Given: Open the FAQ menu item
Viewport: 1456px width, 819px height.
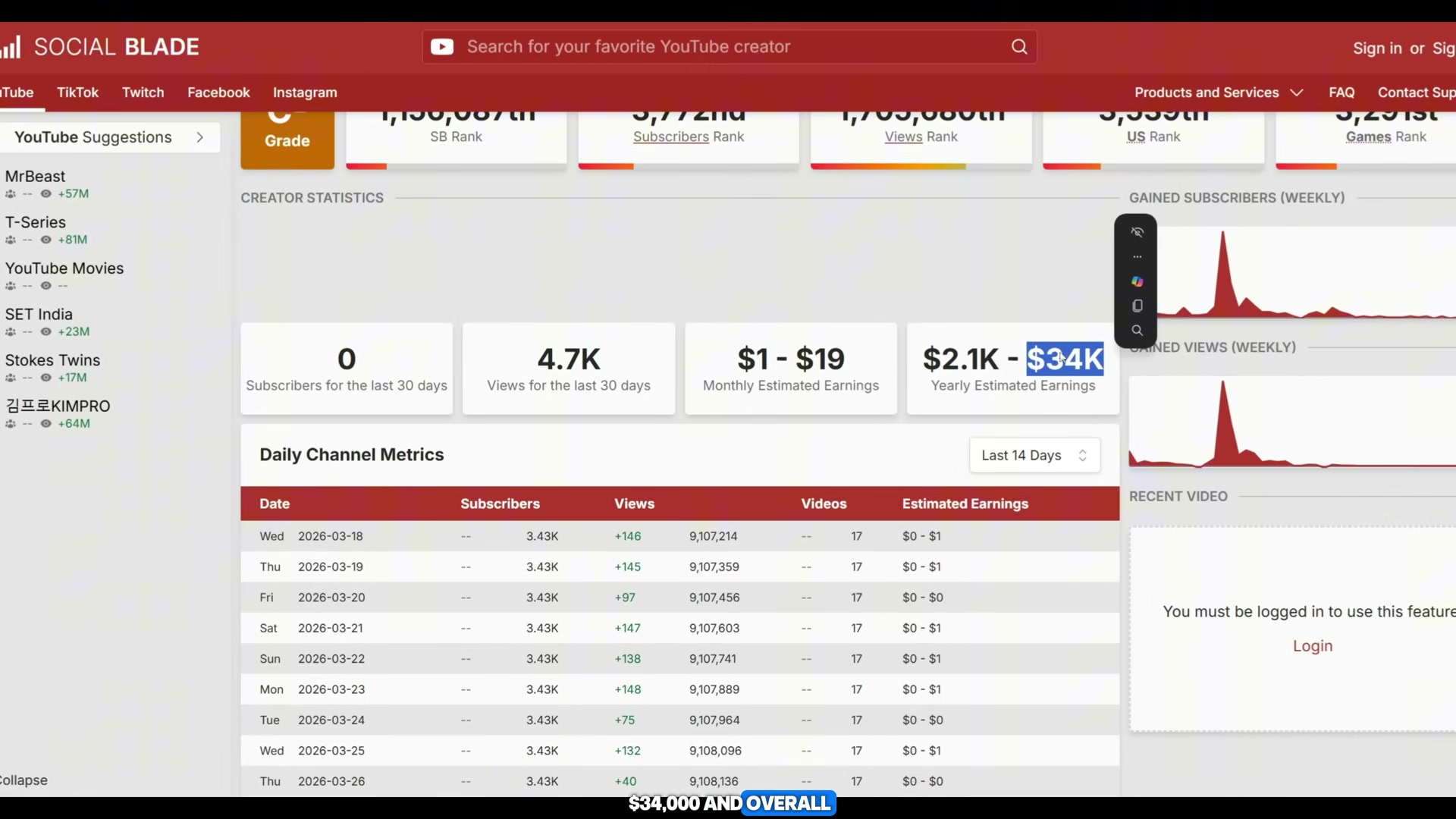Looking at the screenshot, I should coord(1341,93).
